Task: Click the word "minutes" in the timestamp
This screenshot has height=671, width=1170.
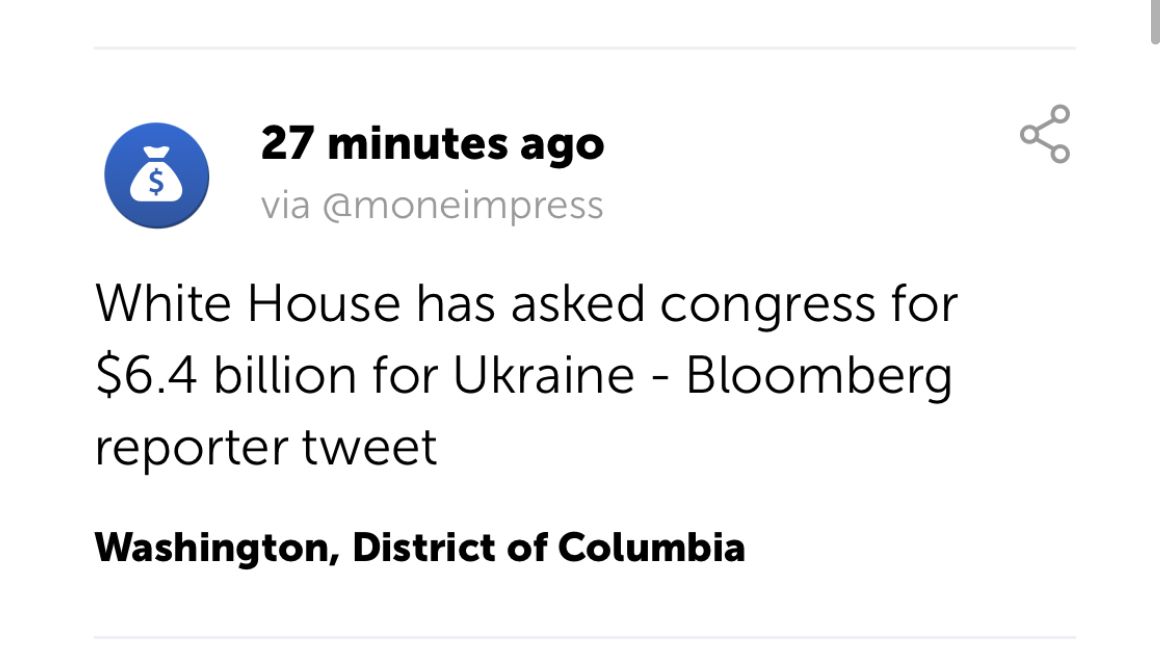Action: pyautogui.click(x=418, y=143)
